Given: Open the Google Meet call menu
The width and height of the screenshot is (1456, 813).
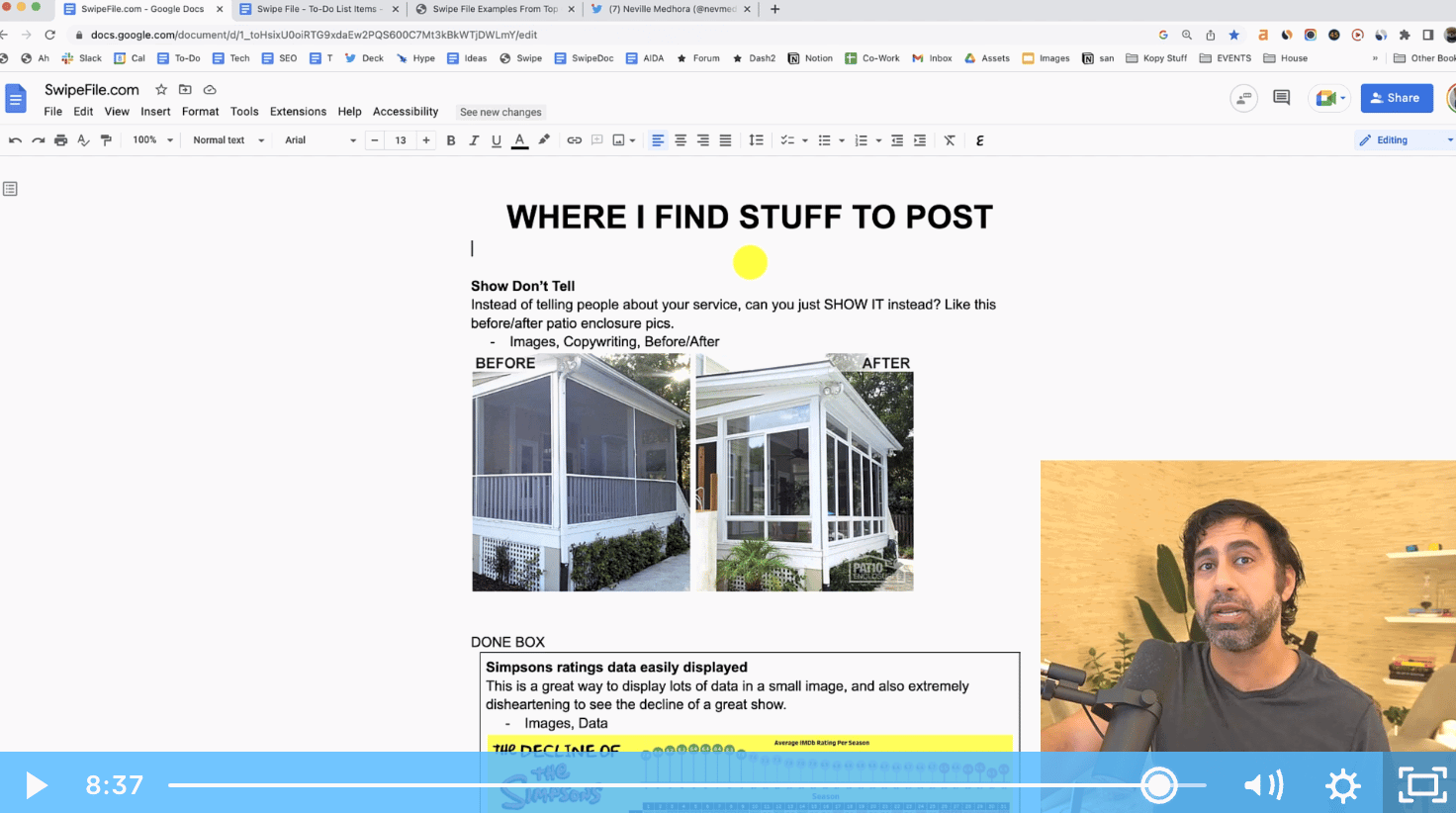Looking at the screenshot, I should tap(1329, 98).
